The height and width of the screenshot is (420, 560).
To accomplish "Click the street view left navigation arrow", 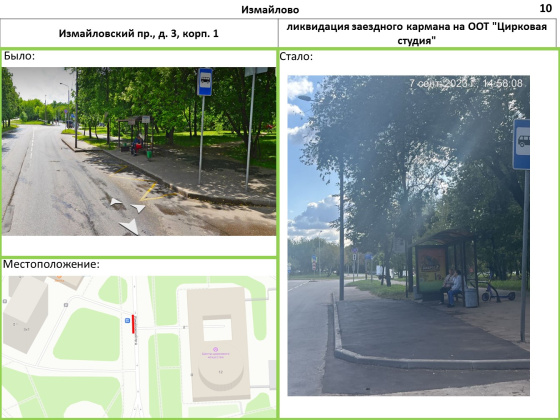I will [x=116, y=202].
